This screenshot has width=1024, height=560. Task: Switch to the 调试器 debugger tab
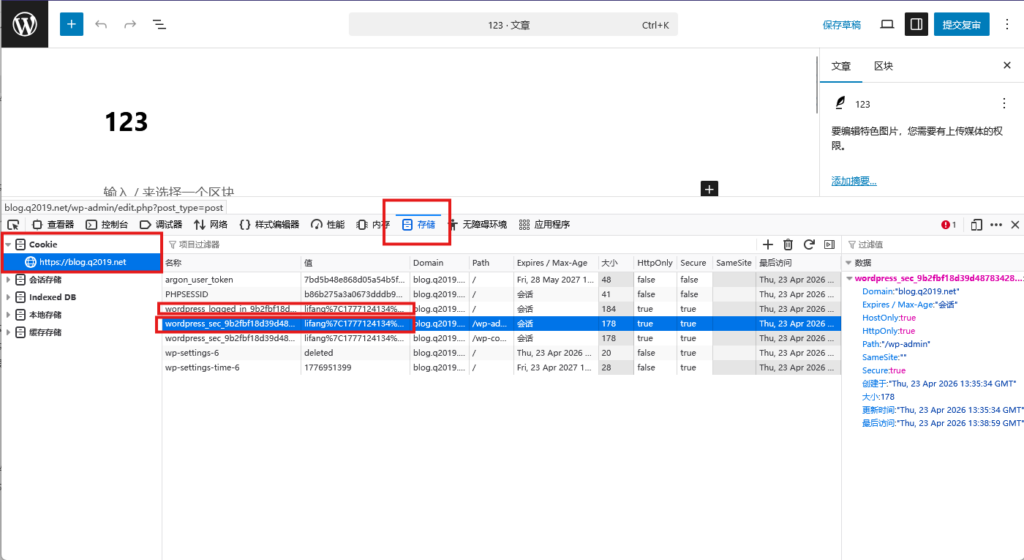pos(161,225)
